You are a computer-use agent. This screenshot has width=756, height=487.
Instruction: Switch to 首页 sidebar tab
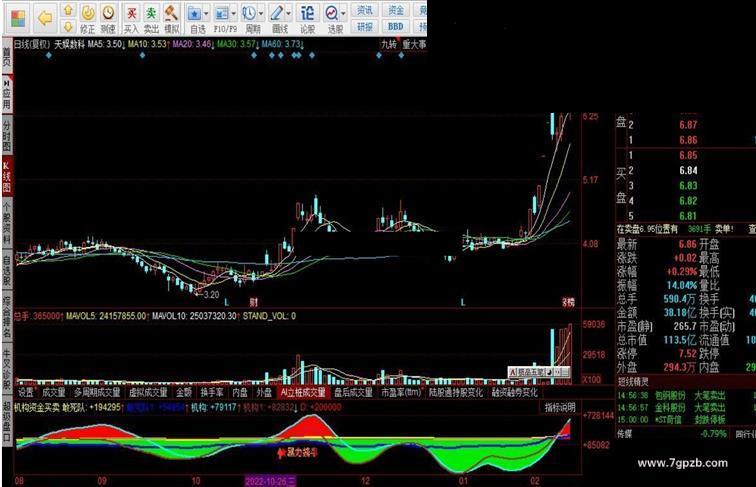click(7, 57)
